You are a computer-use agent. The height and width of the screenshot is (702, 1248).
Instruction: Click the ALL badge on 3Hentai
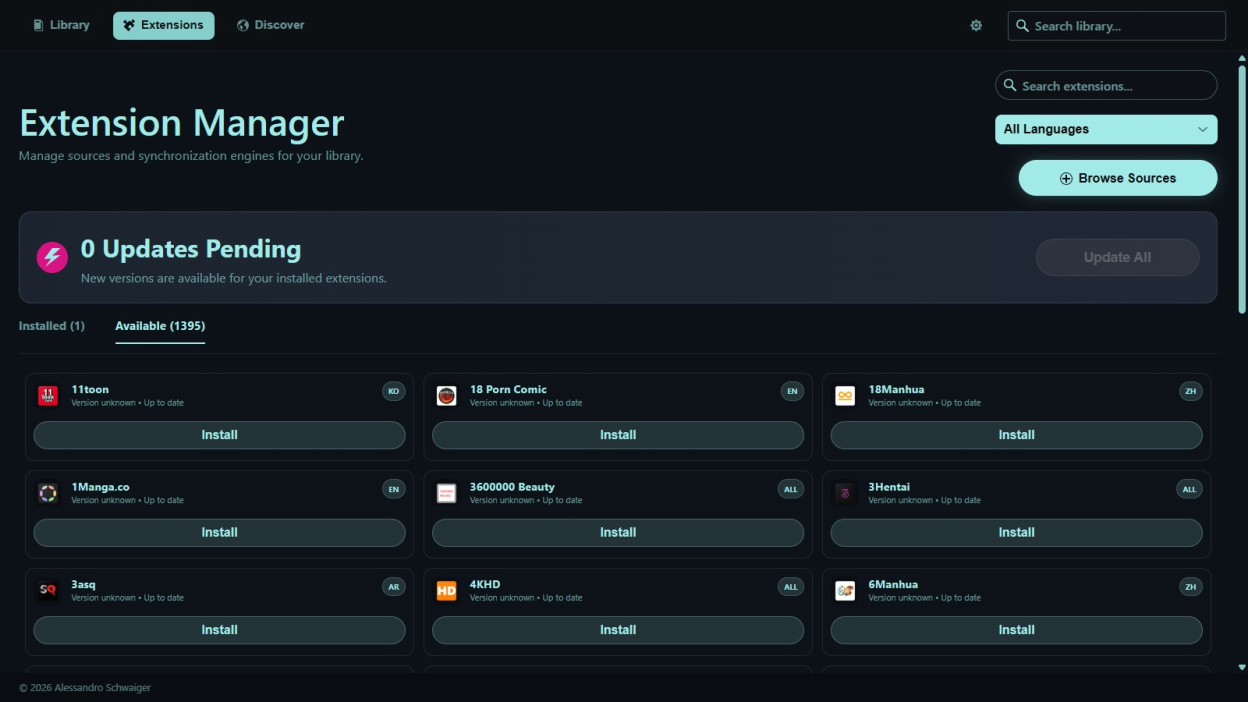pos(1189,489)
